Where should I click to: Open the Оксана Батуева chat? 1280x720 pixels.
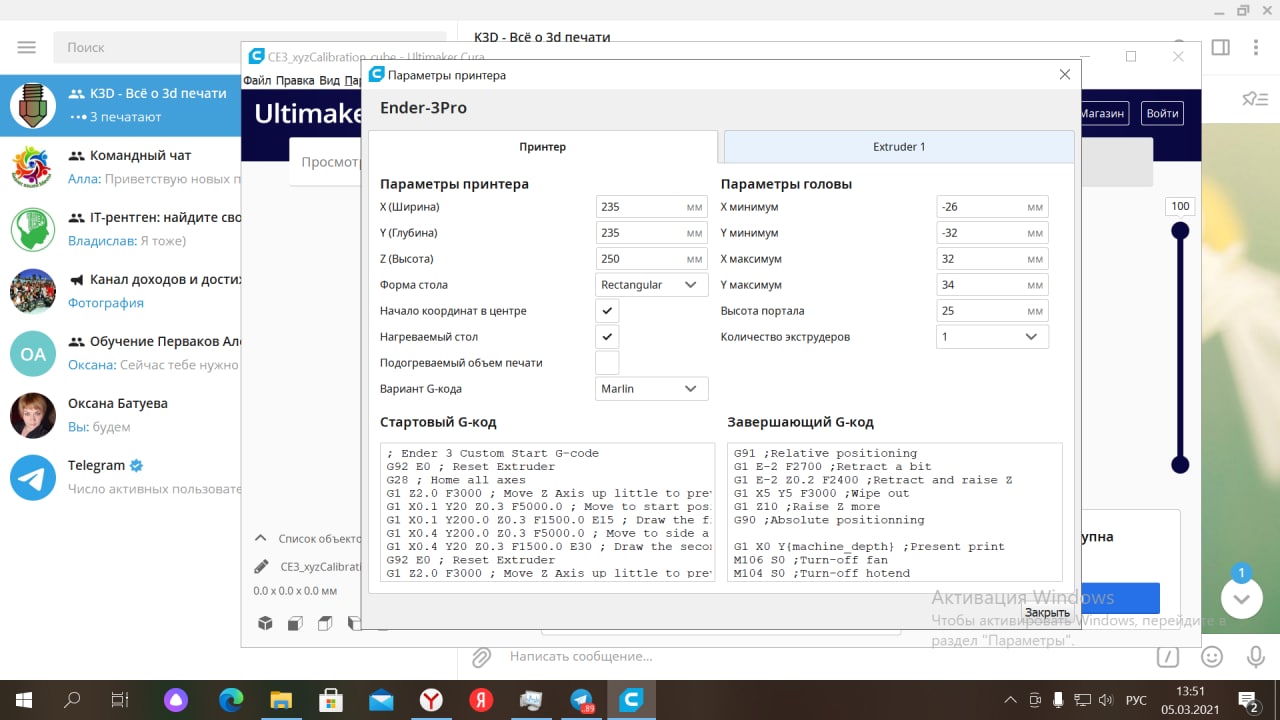pos(121,415)
